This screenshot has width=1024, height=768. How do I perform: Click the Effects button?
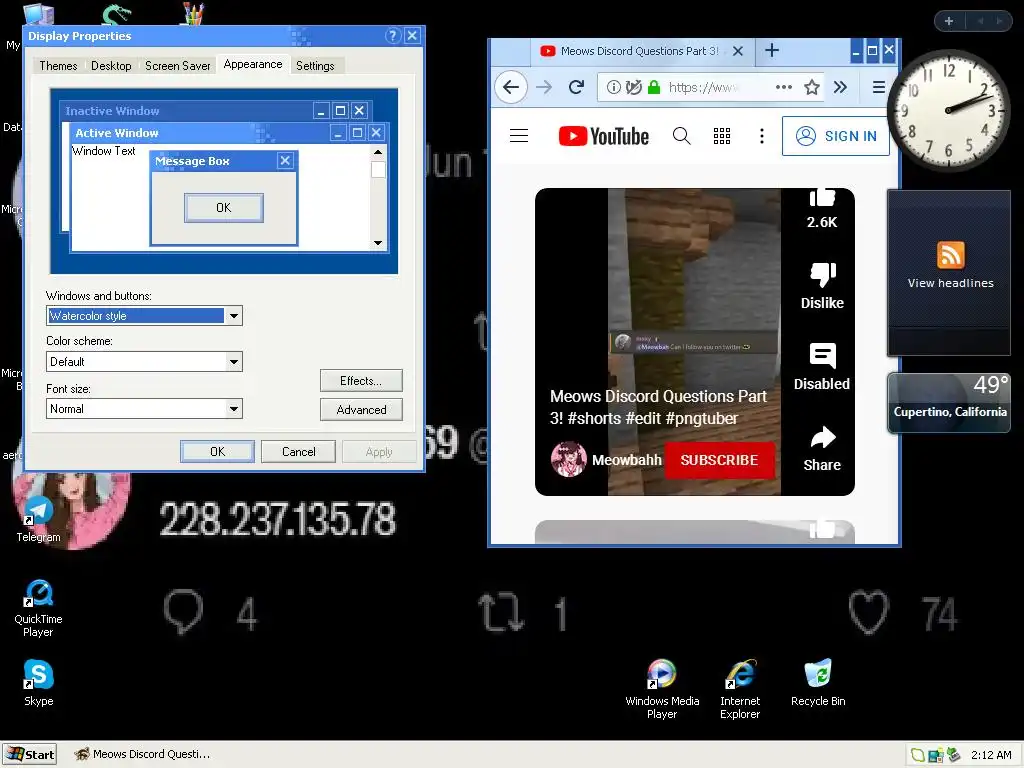point(361,381)
